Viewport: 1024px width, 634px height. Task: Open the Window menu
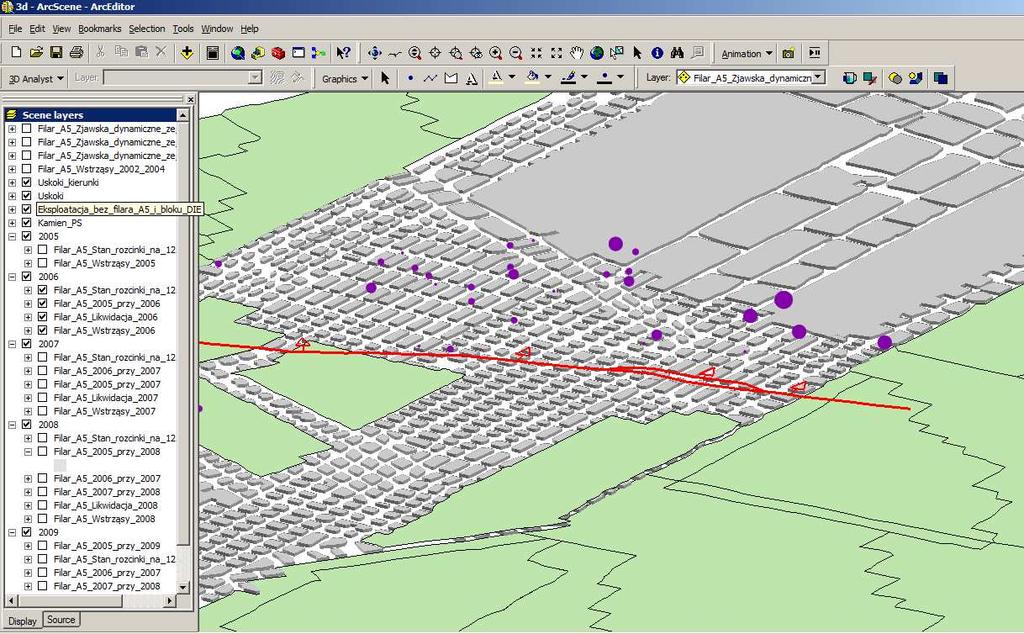pyautogui.click(x=217, y=29)
